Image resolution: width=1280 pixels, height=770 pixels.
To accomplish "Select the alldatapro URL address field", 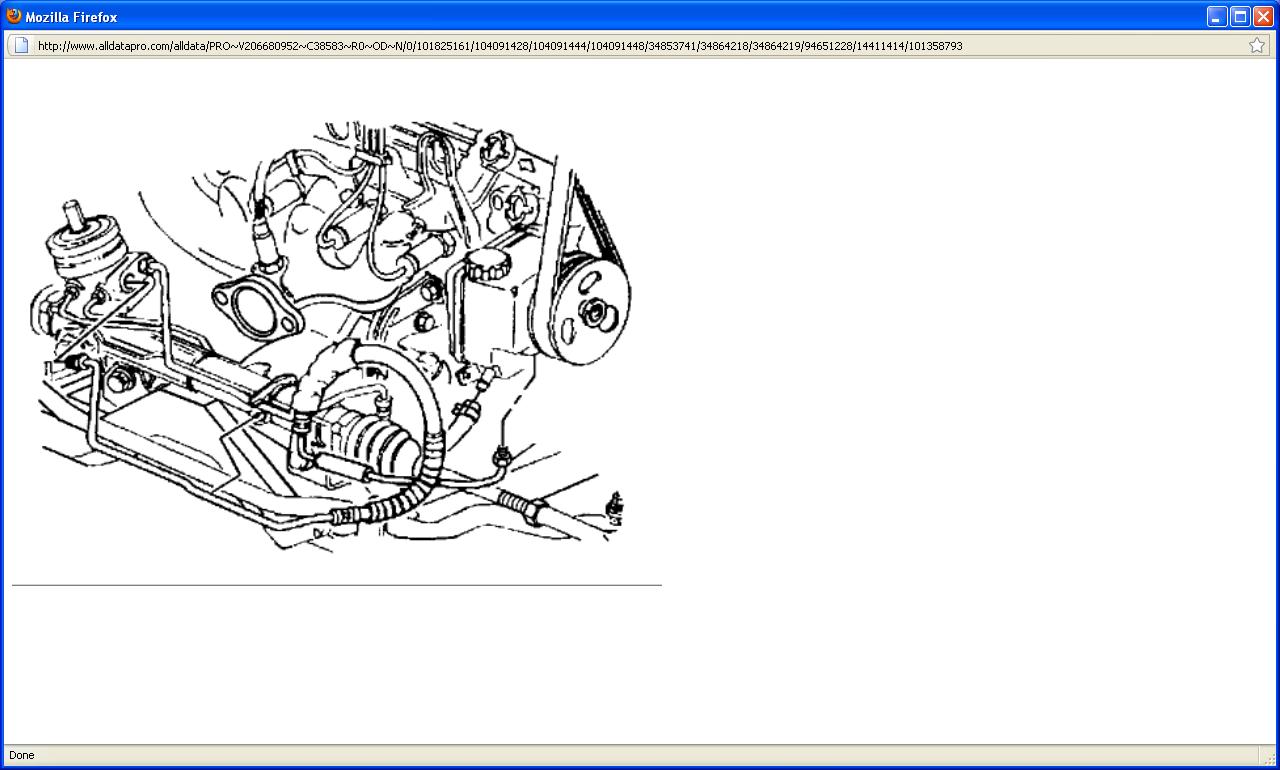I will coord(638,45).
